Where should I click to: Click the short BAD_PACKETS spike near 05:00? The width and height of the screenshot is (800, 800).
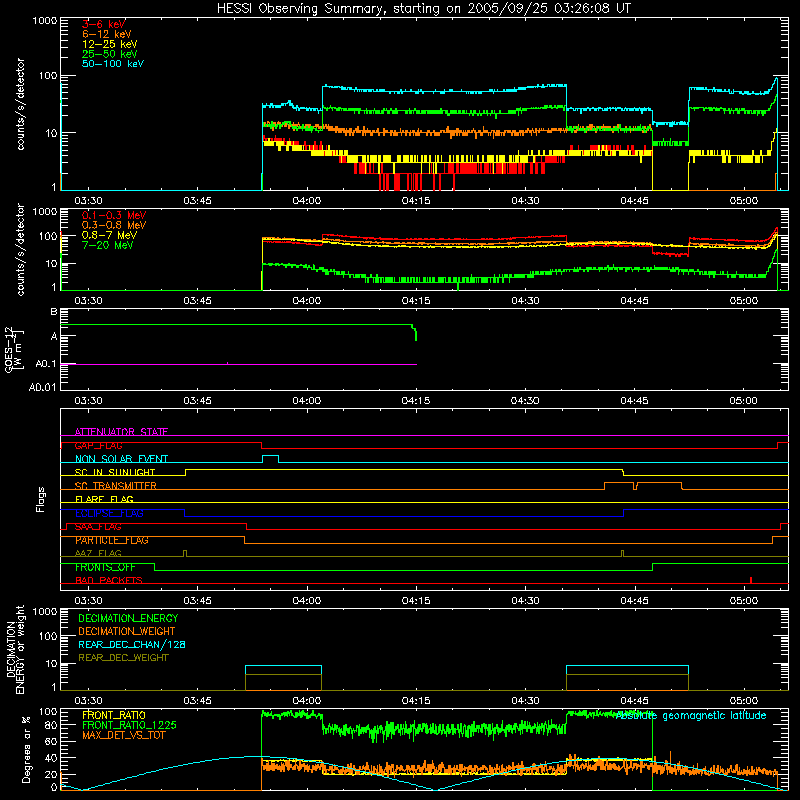coord(751,580)
